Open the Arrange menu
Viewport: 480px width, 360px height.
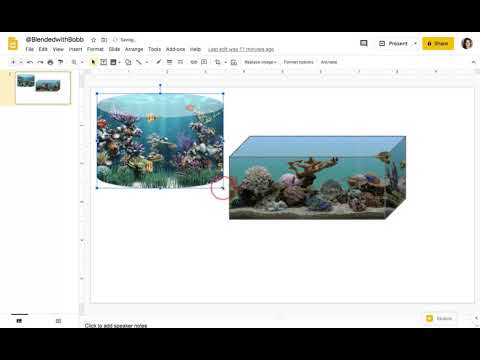click(x=134, y=49)
